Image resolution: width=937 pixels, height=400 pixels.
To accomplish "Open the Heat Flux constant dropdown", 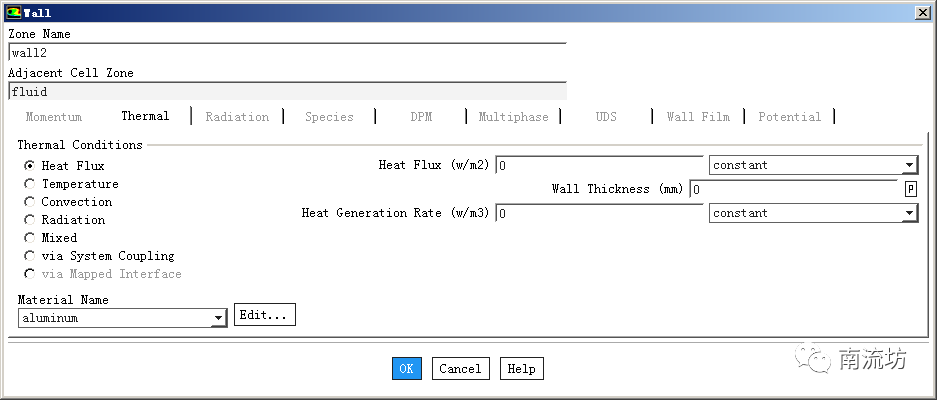I will 812,165.
